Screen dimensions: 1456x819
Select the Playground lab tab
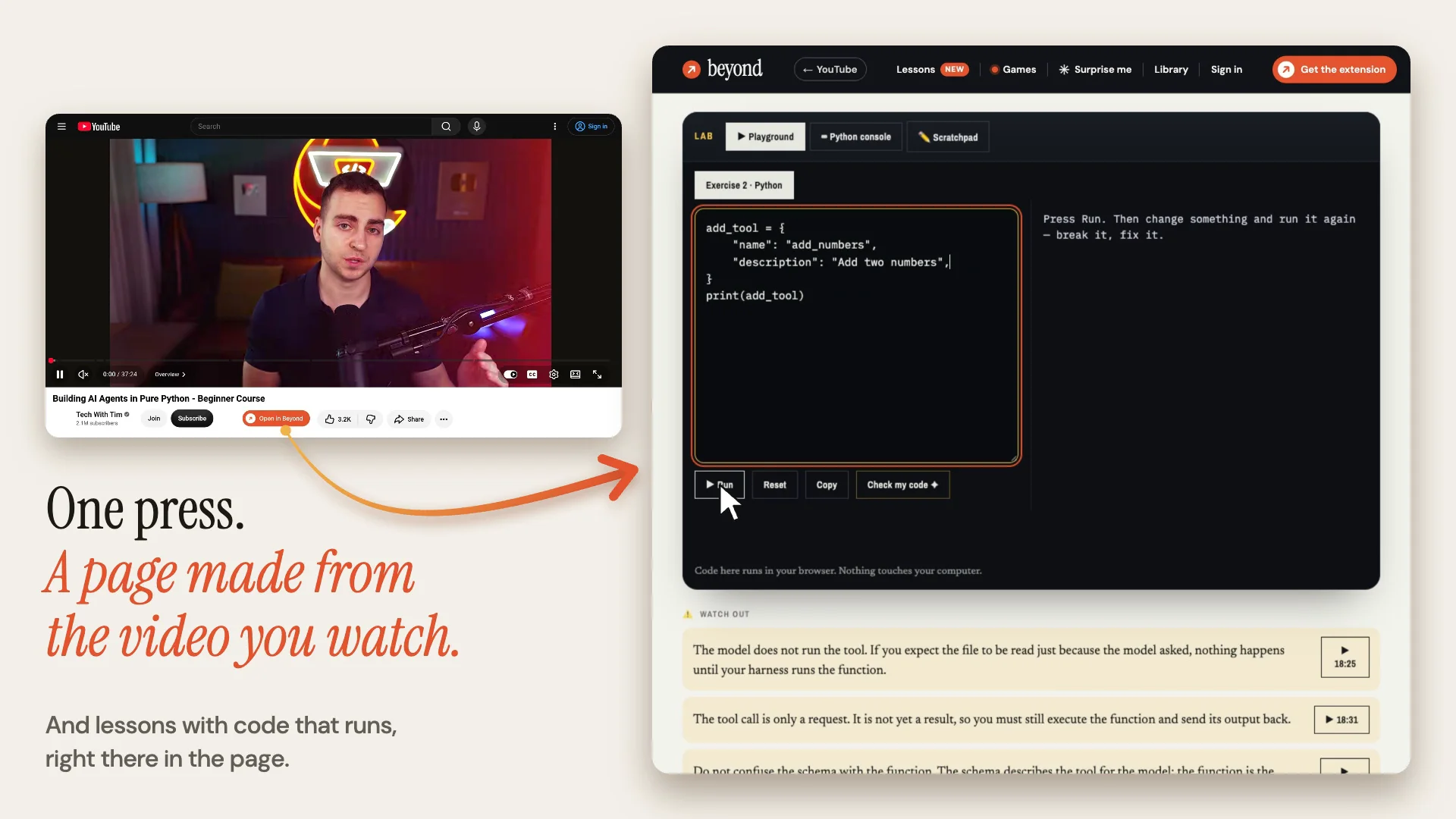pos(765,137)
